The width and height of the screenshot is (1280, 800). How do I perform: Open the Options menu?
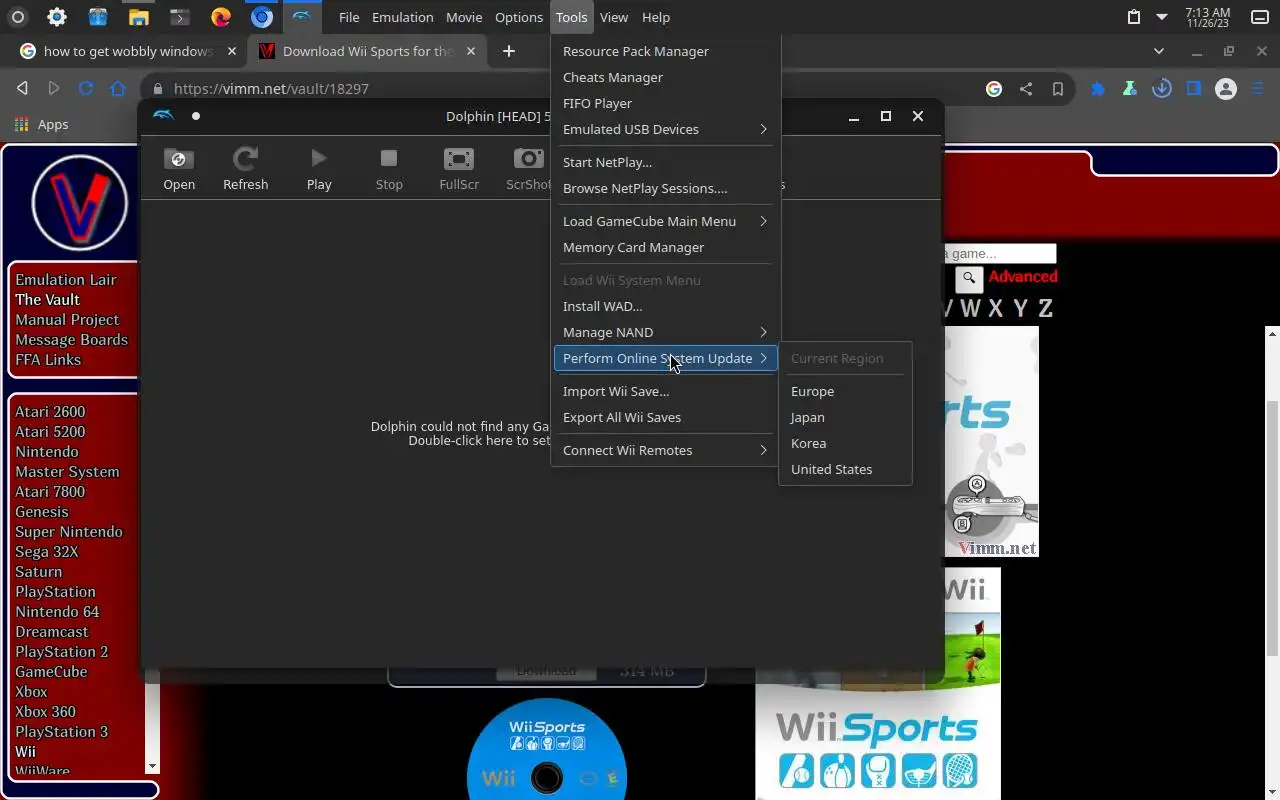click(x=519, y=17)
